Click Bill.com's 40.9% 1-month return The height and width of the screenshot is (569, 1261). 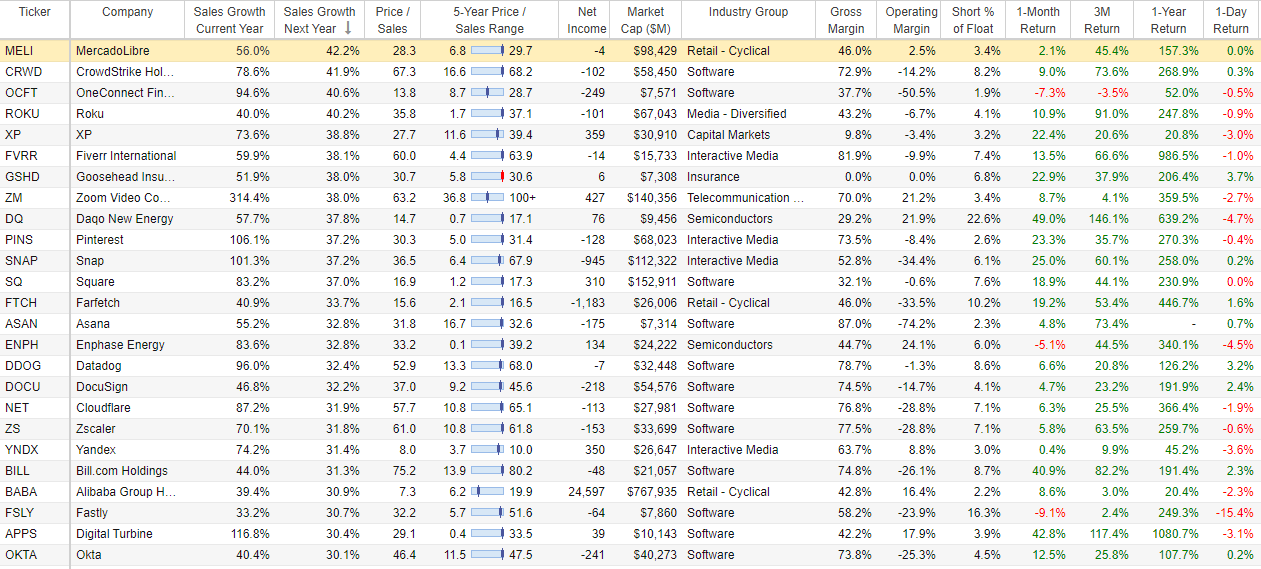point(1049,471)
